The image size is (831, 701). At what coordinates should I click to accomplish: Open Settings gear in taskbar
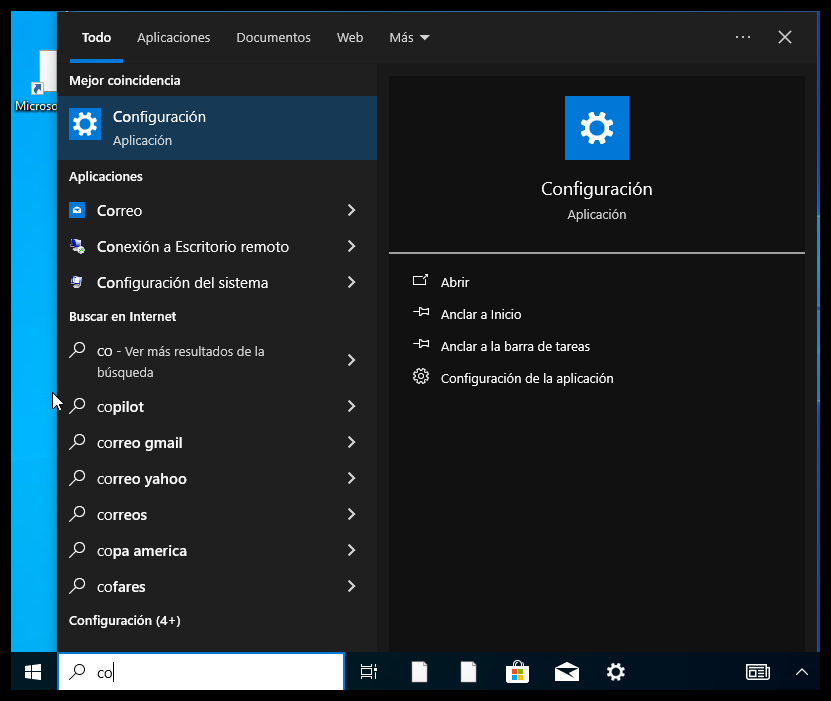[616, 672]
